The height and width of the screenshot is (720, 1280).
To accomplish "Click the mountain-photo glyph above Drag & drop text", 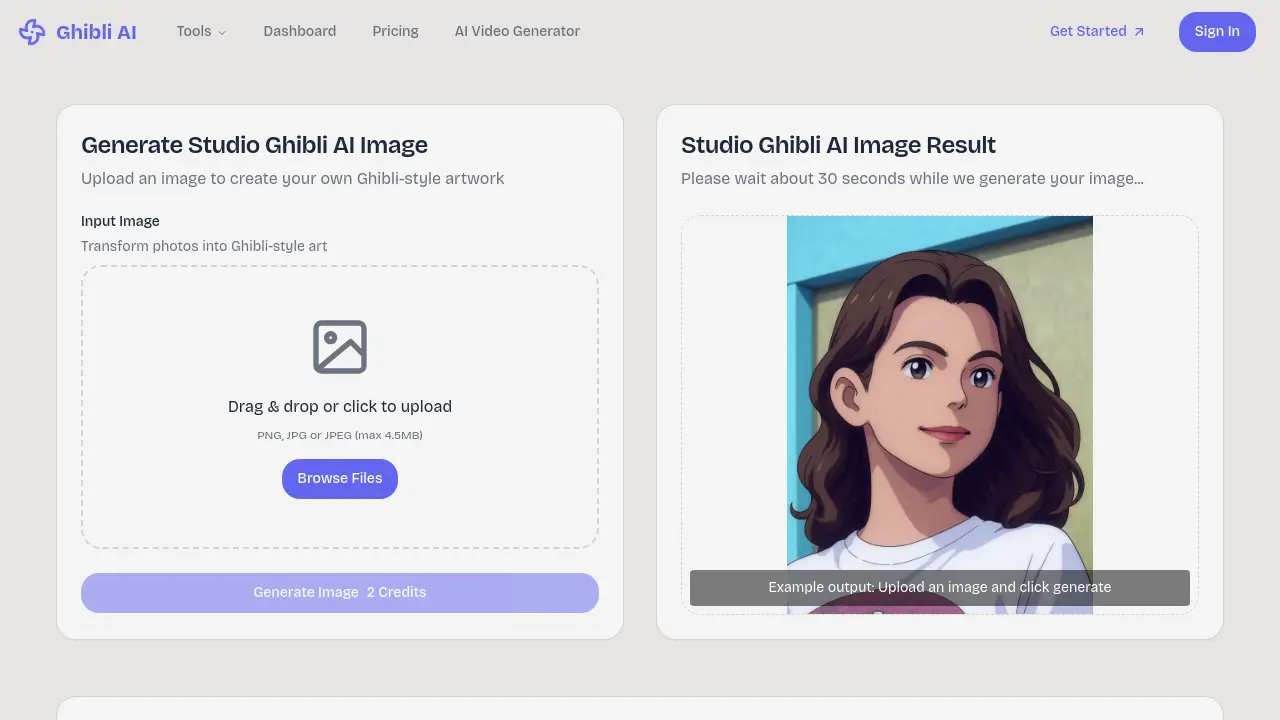I will pos(340,347).
